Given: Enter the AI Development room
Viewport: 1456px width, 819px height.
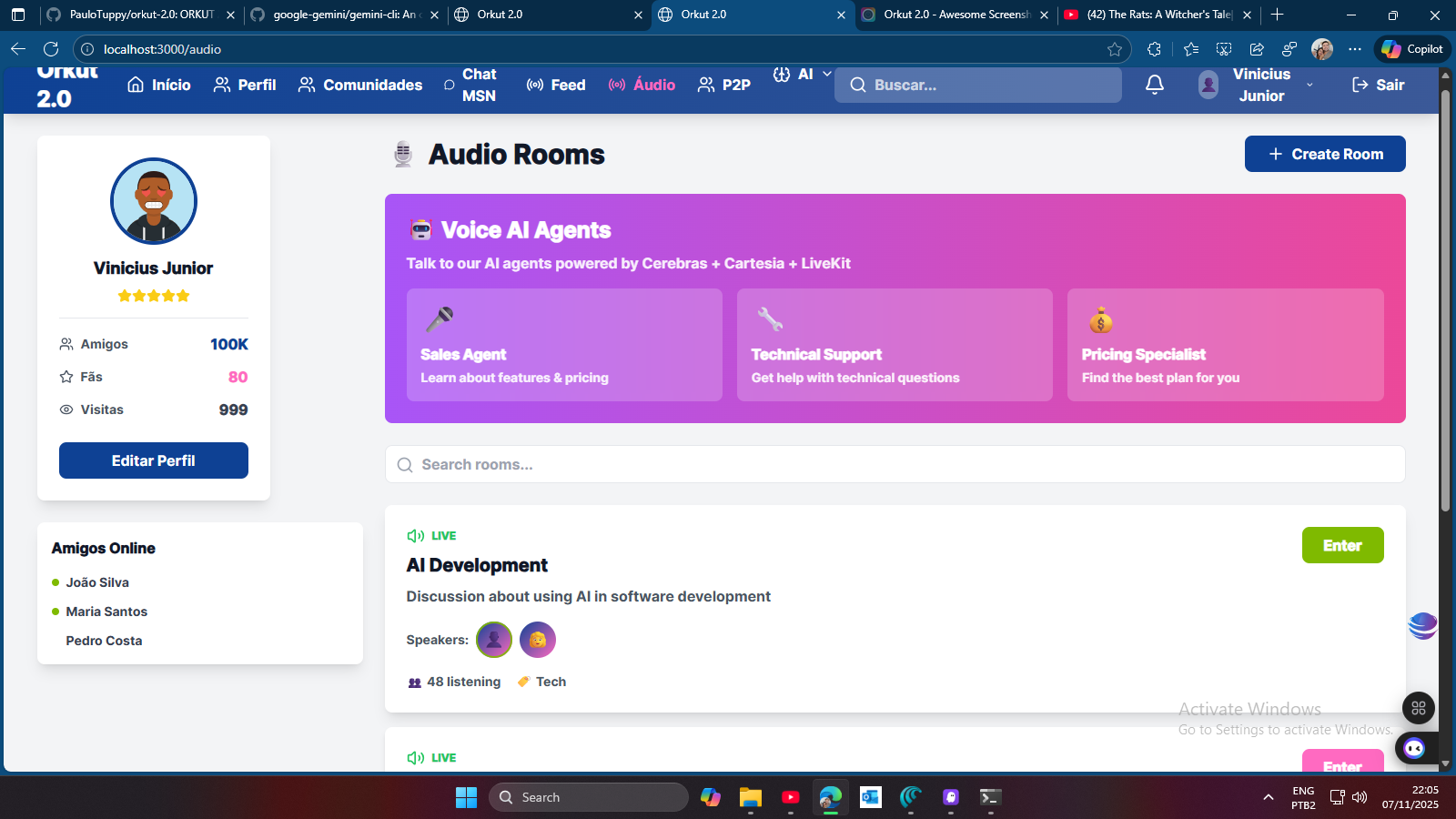Looking at the screenshot, I should (x=1342, y=545).
